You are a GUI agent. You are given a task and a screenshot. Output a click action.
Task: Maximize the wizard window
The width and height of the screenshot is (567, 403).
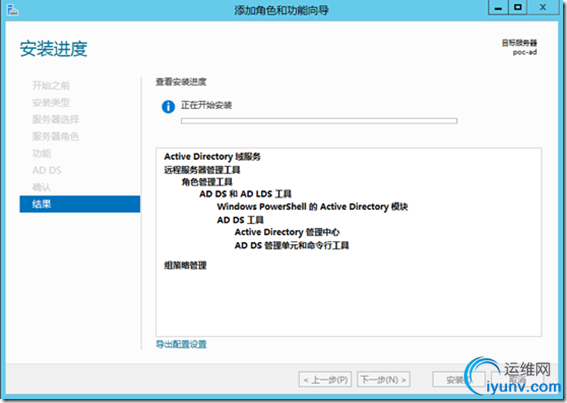pyautogui.click(x=518, y=7)
